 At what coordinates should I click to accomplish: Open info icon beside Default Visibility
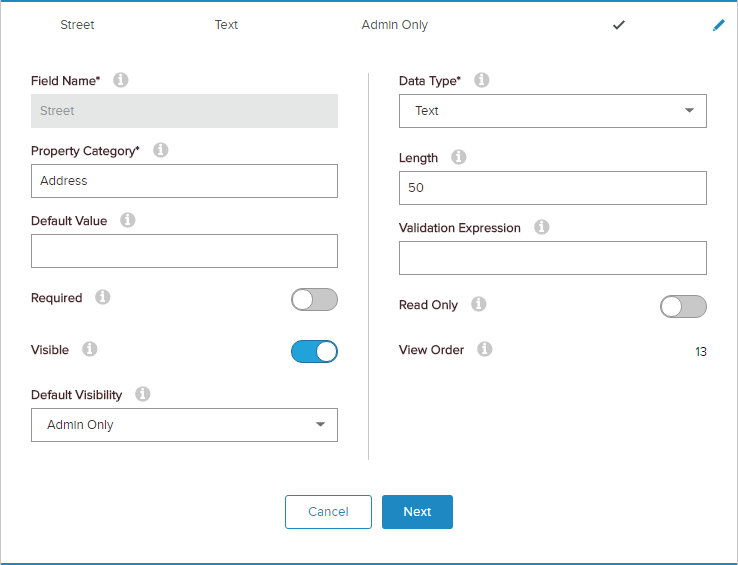click(x=143, y=394)
